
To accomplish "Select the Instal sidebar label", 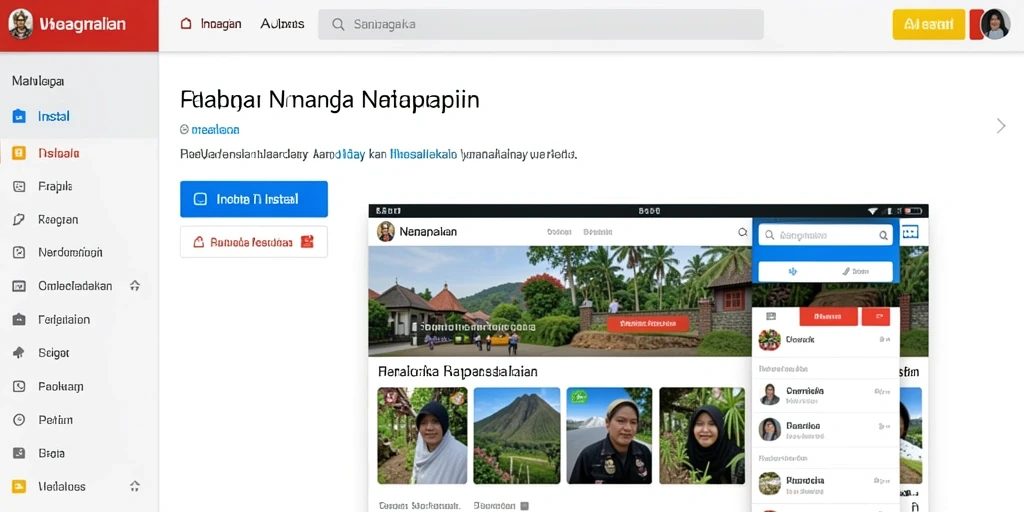I will [x=54, y=117].
